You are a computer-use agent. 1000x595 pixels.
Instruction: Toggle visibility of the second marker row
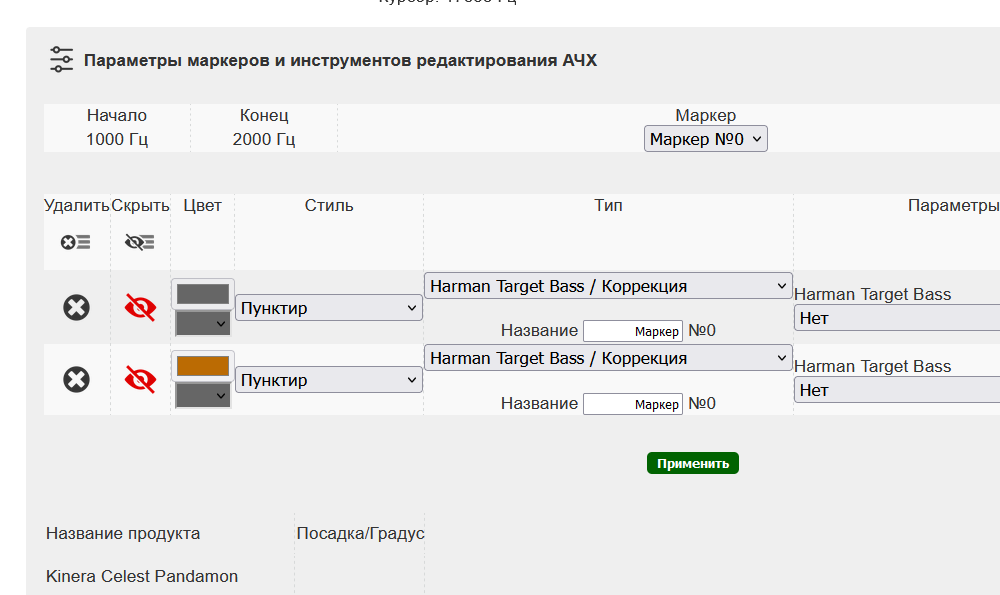140,379
